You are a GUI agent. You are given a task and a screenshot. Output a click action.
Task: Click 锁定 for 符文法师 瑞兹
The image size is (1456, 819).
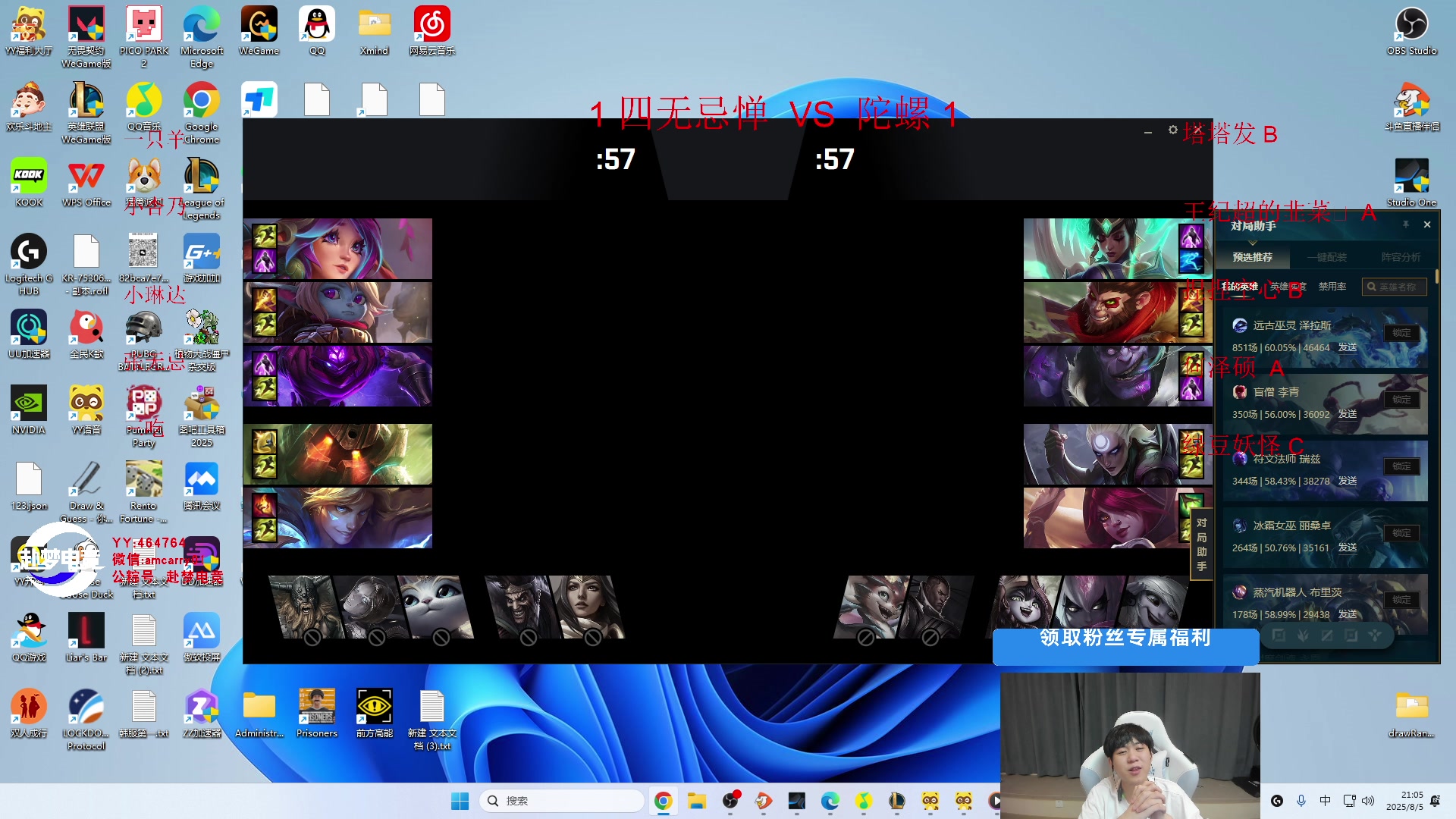point(1401,466)
